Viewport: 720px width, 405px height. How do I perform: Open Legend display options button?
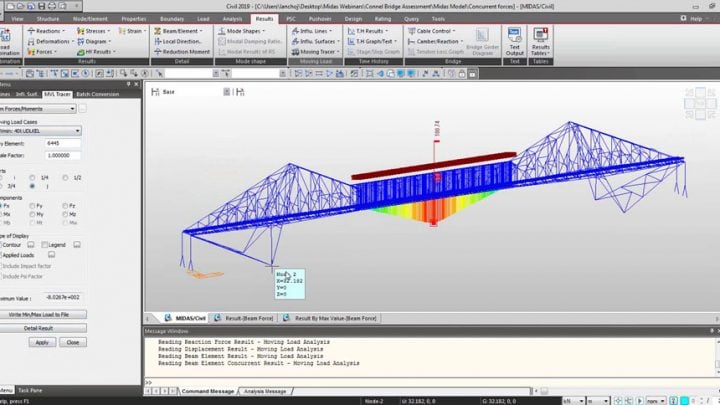[77, 245]
